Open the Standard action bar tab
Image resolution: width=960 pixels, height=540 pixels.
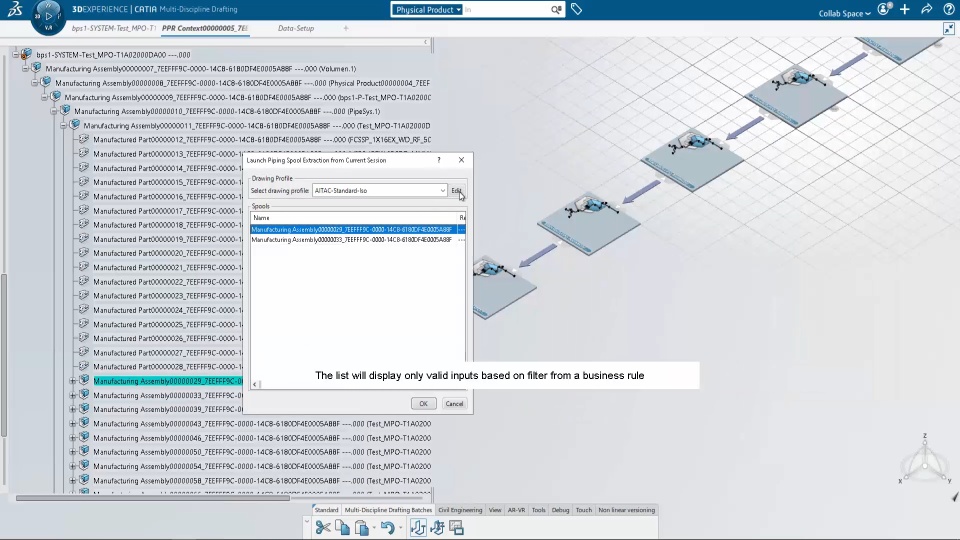click(326, 509)
